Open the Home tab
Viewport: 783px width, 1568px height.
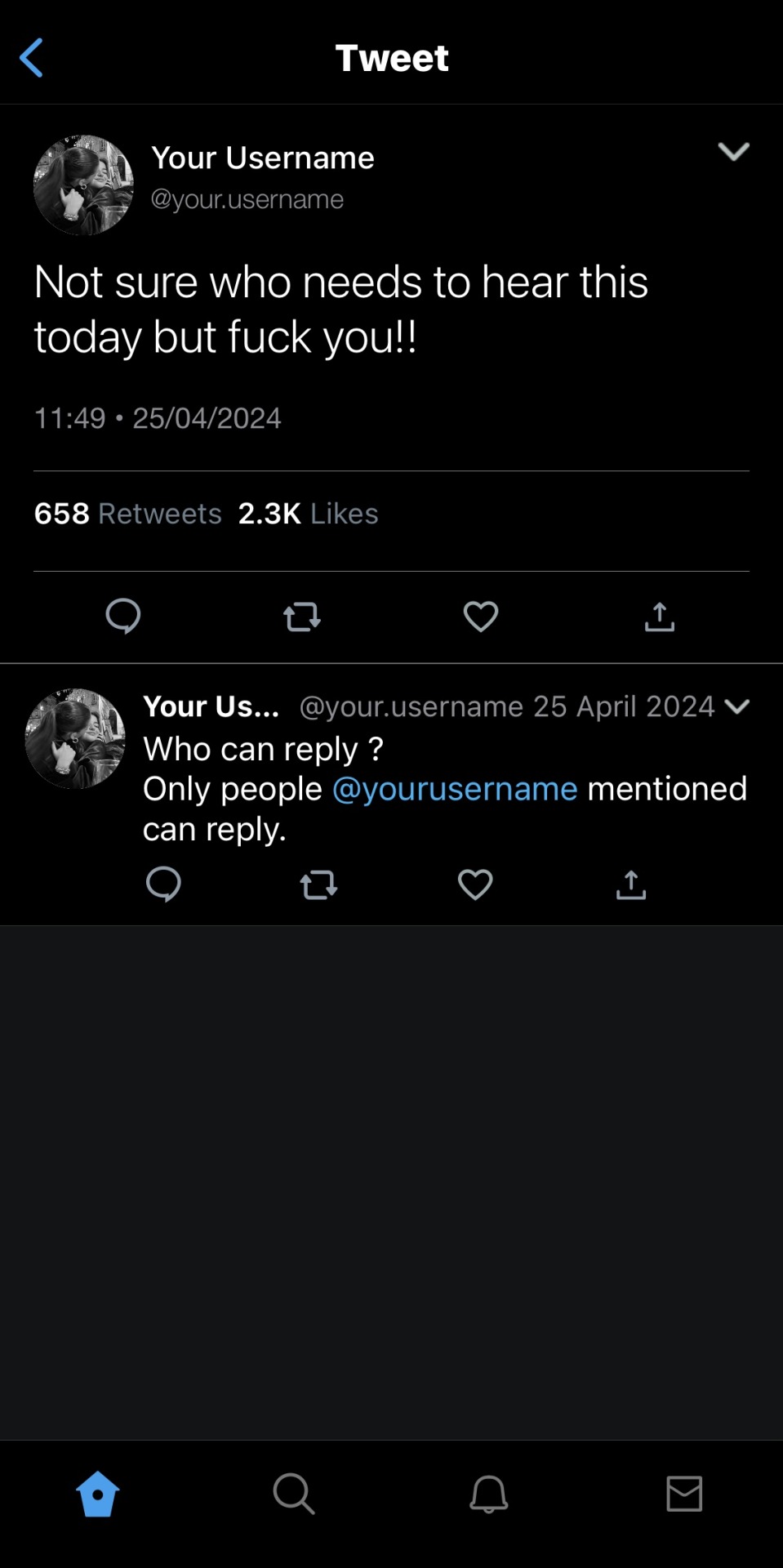click(x=98, y=1494)
